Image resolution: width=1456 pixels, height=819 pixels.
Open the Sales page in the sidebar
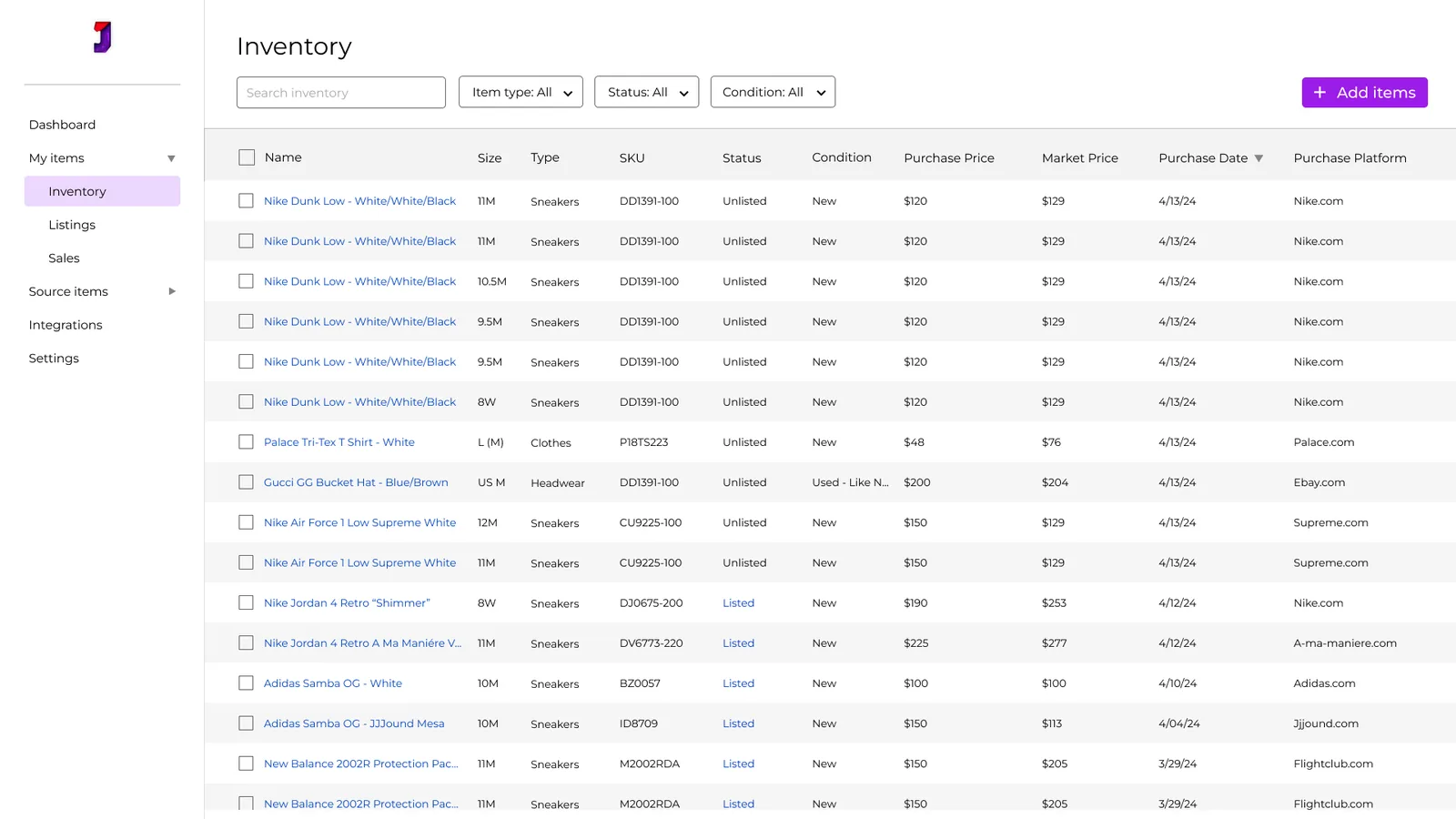(x=64, y=258)
